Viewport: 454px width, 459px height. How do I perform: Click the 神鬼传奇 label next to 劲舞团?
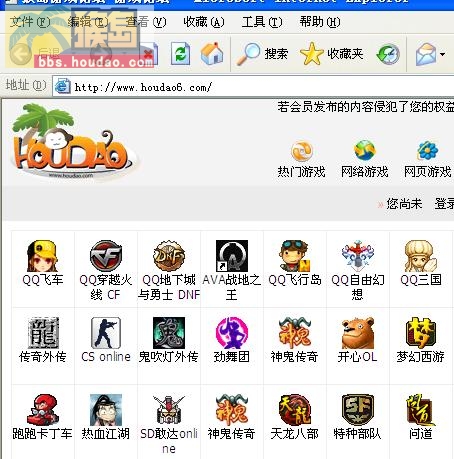pyautogui.click(x=295, y=356)
